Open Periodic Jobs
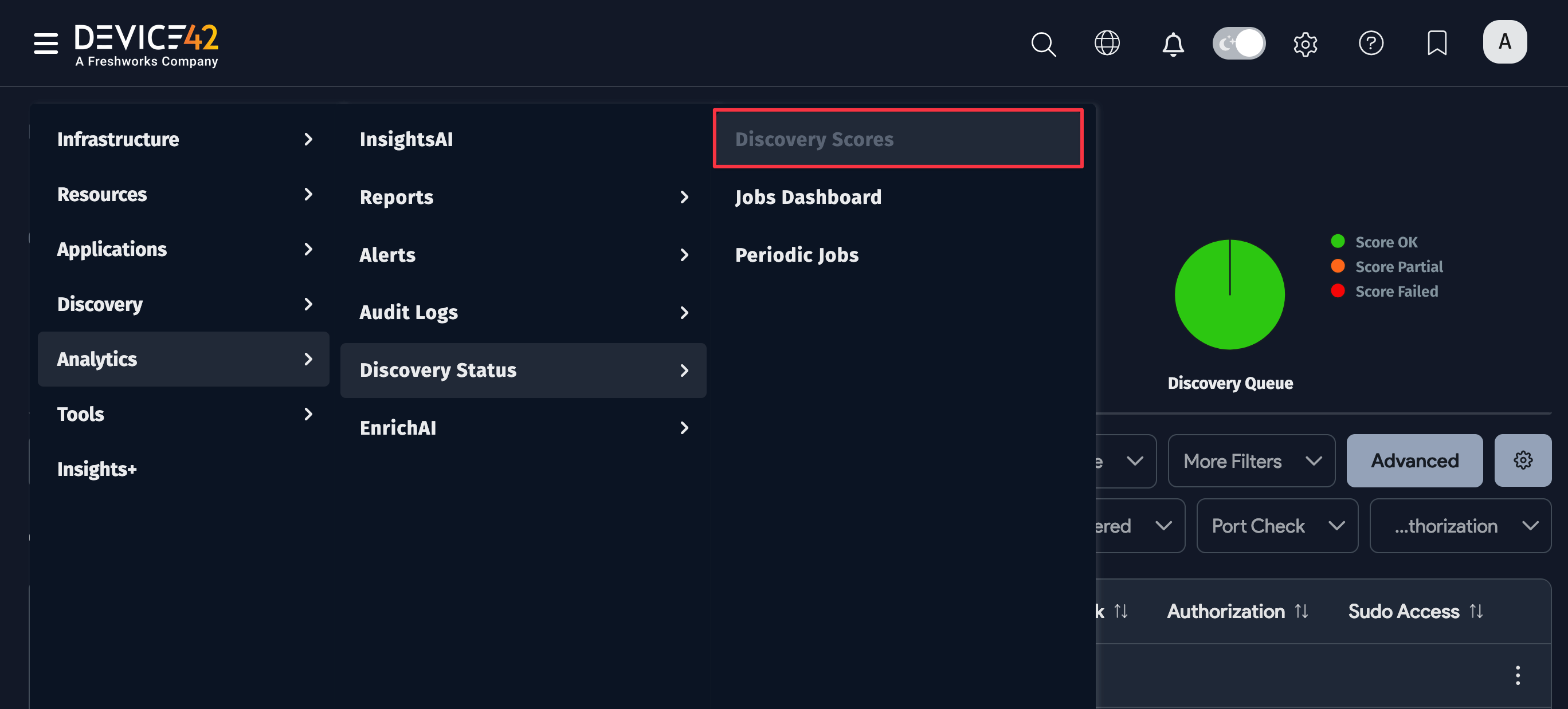1568x709 pixels. (x=796, y=254)
